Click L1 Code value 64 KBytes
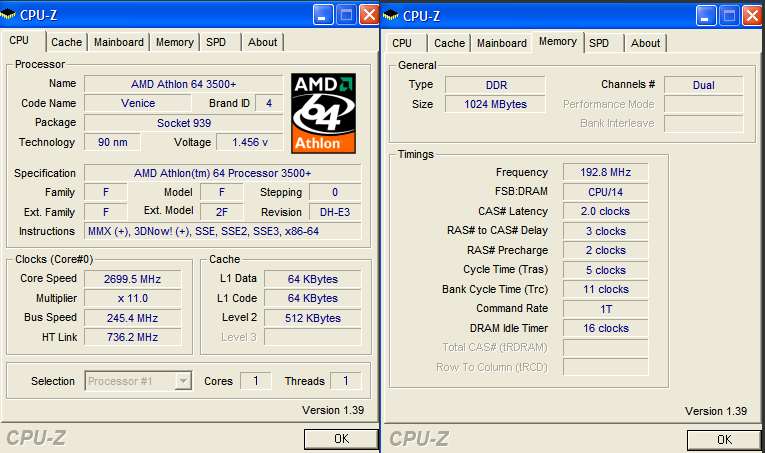Screen dimensions: 765x453 313,298
